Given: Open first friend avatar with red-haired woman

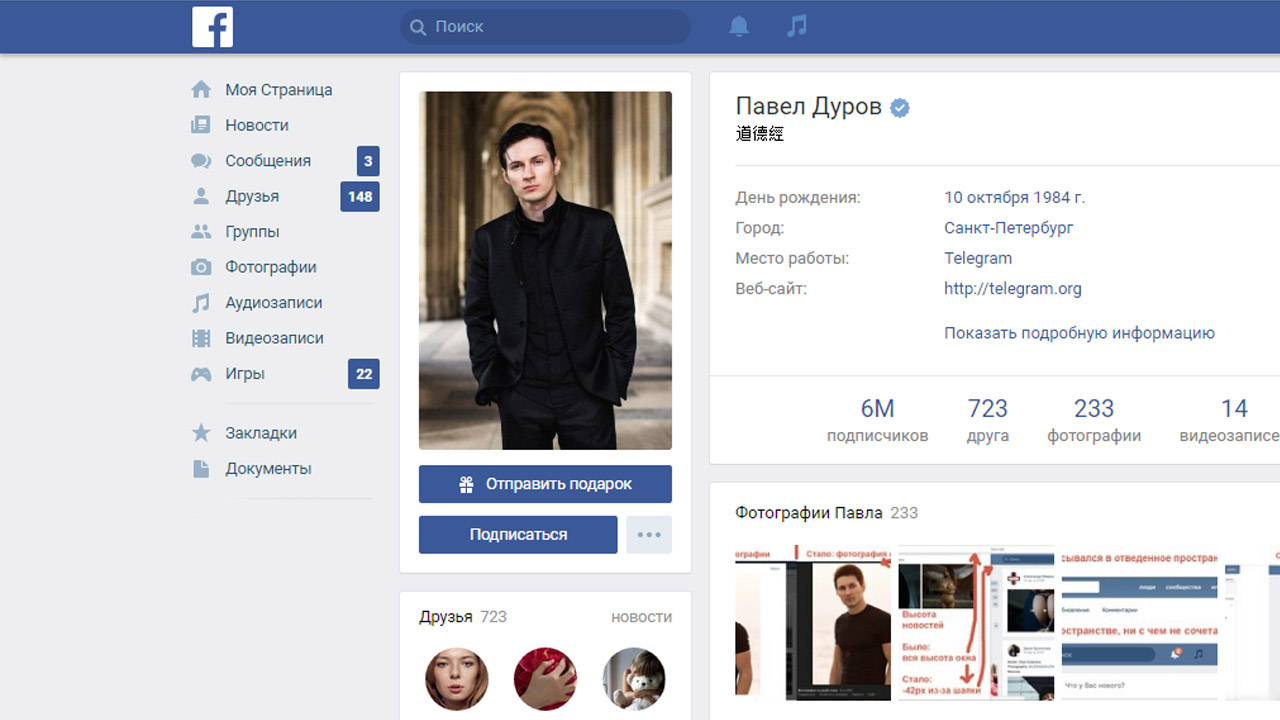Looking at the screenshot, I should point(457,679).
